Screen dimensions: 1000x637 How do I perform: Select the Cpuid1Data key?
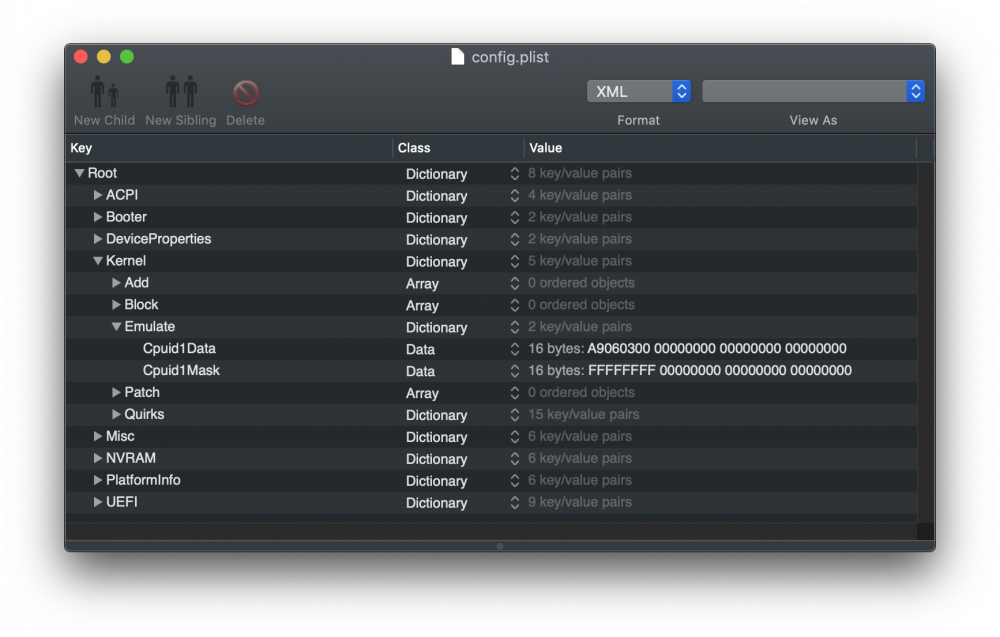coord(179,349)
